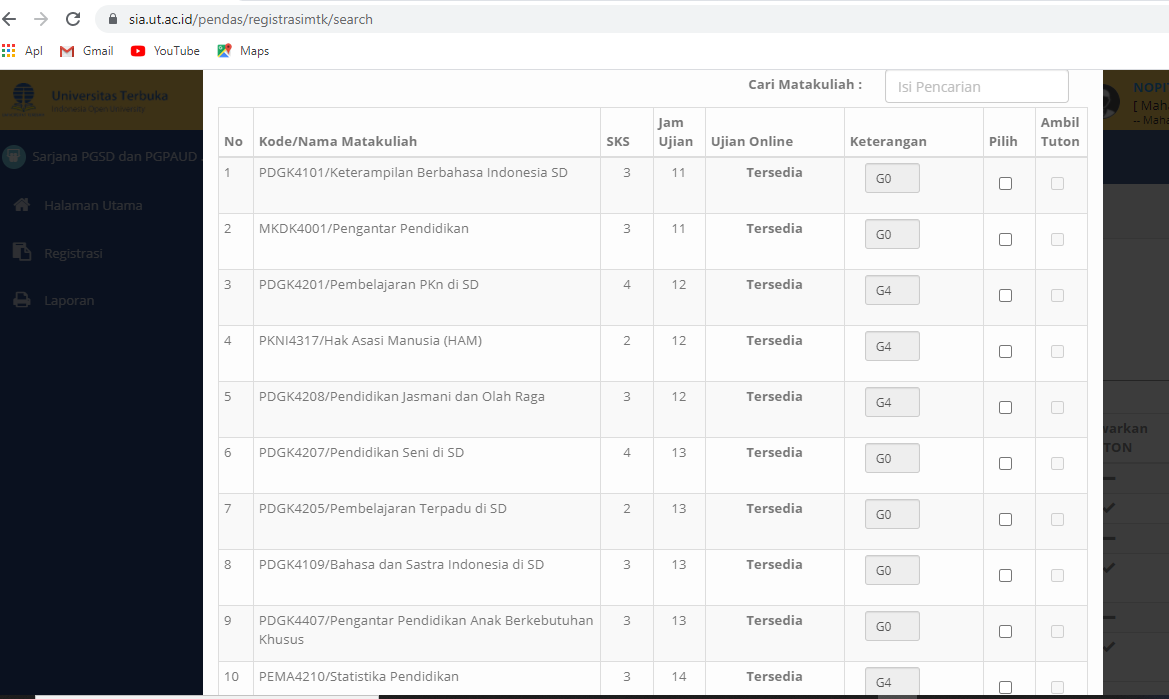
Task: Click the Laporan printer icon
Action: pos(22,300)
